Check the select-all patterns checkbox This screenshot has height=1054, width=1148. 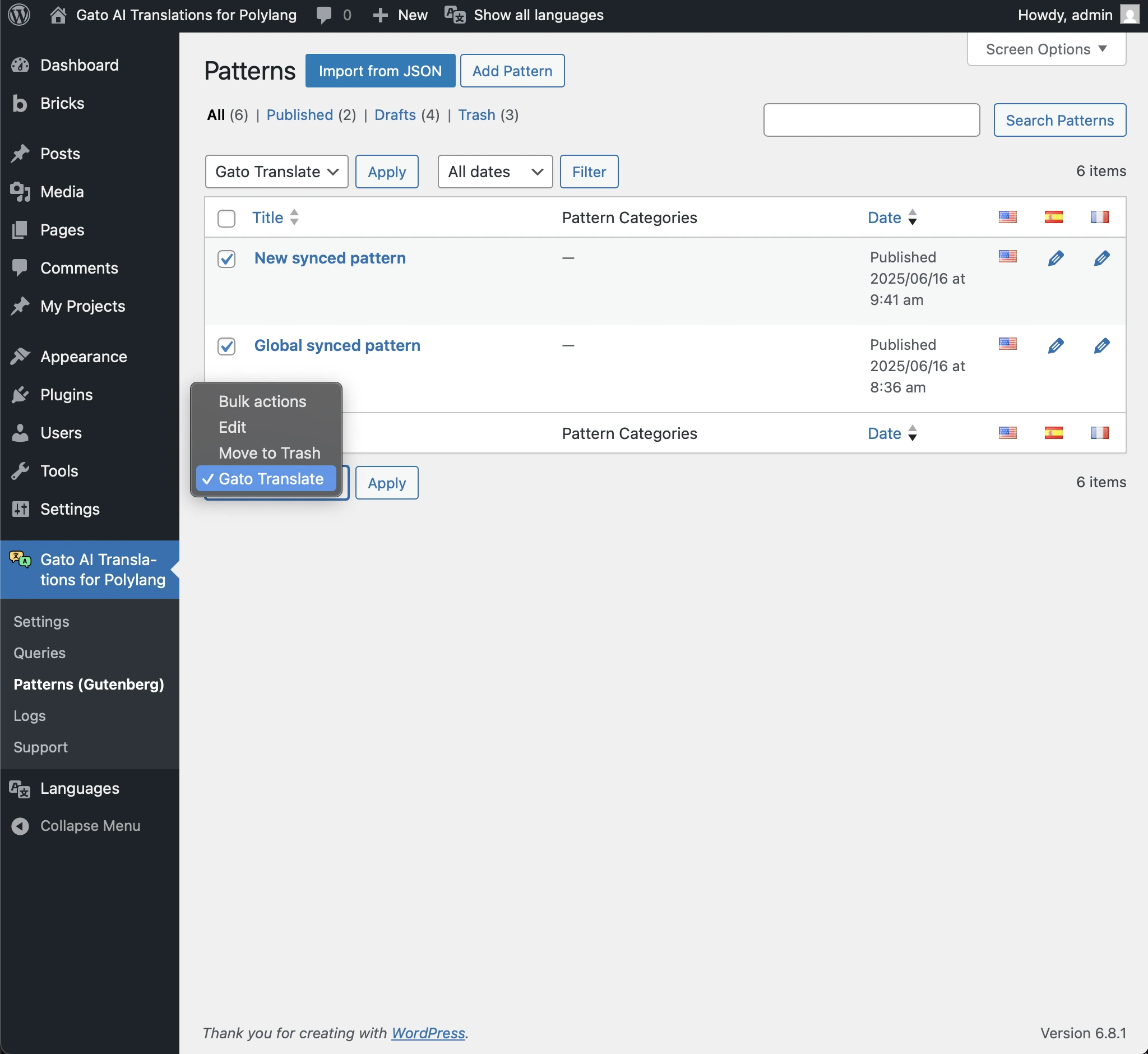coord(226,219)
